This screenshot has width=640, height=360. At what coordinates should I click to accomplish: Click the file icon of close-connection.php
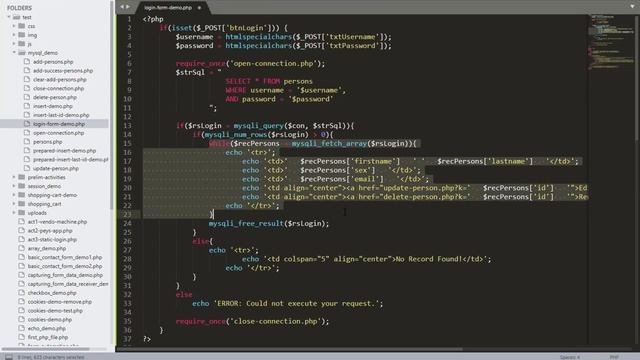pos(27,89)
